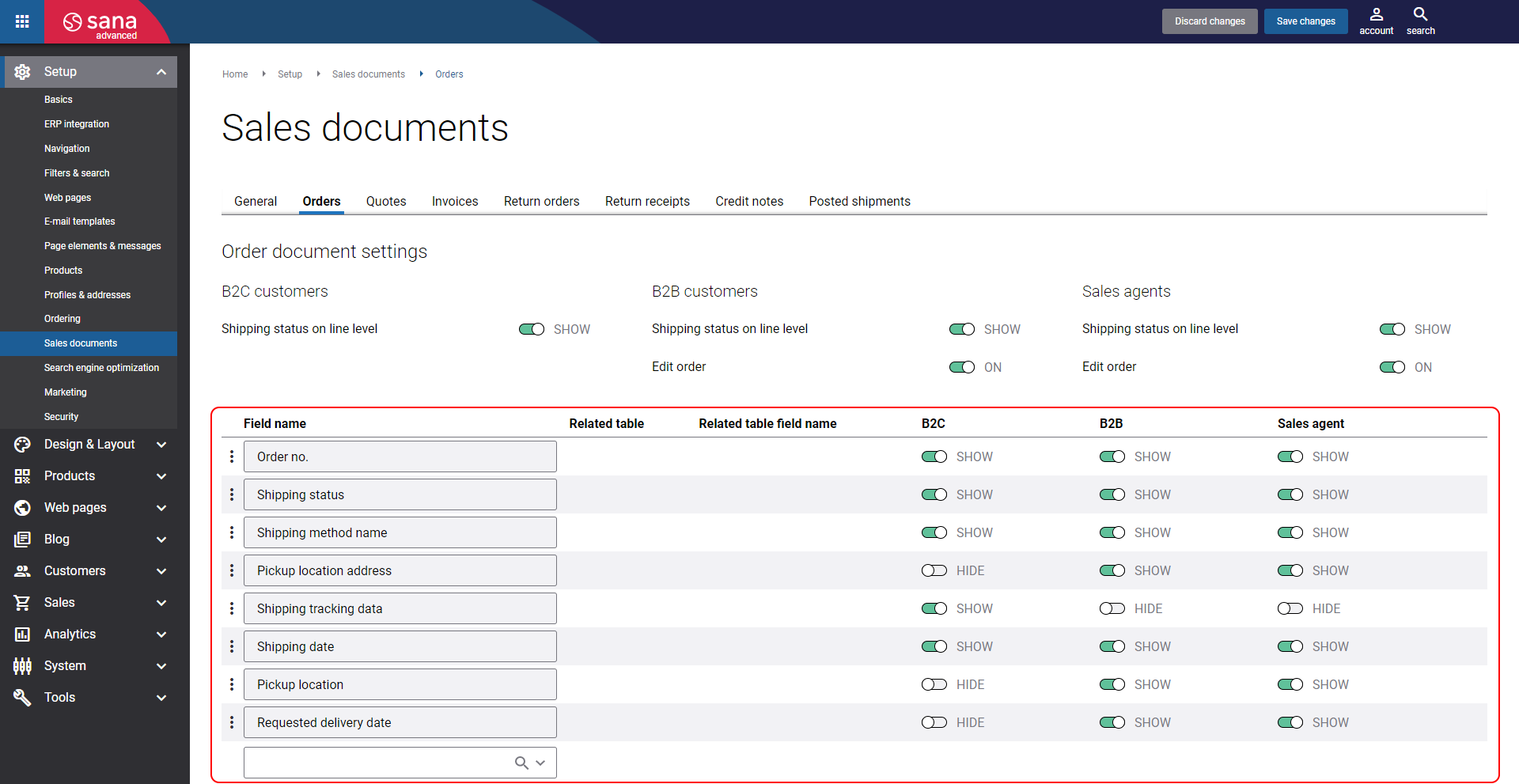
Task: Toggle Pickup location address B2C switch
Action: tap(934, 570)
